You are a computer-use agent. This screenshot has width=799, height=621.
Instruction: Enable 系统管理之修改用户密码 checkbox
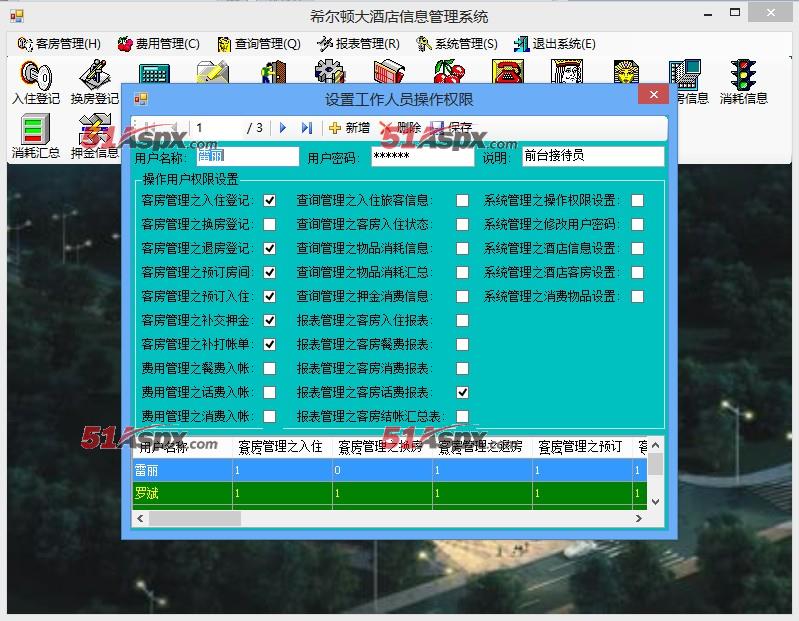pyautogui.click(x=637, y=225)
